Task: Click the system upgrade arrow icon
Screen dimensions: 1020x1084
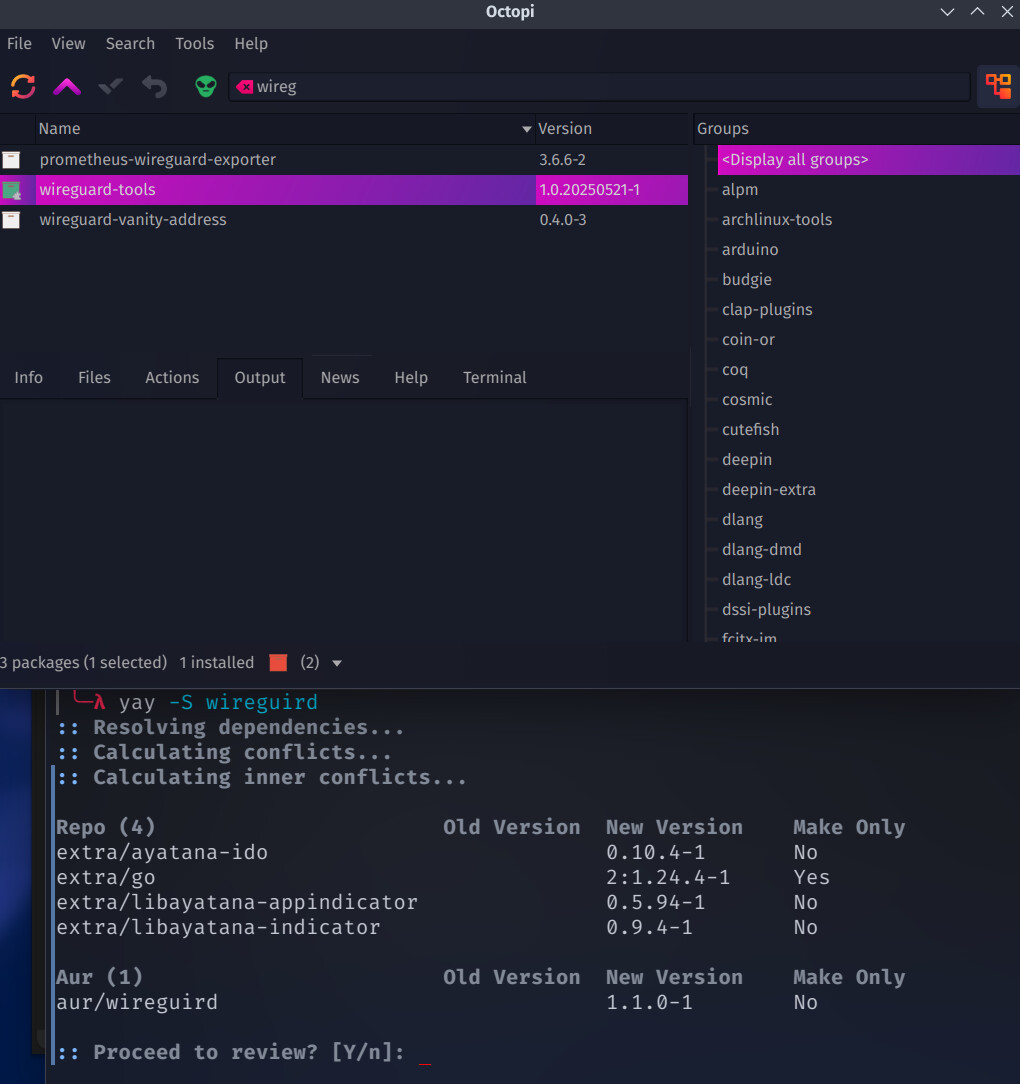Action: click(x=67, y=86)
